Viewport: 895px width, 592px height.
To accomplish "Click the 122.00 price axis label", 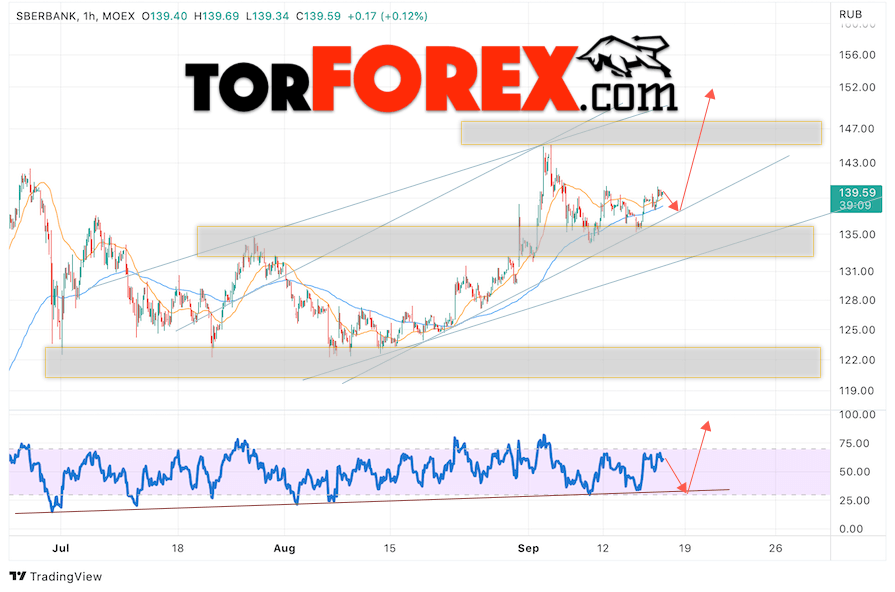I will click(x=857, y=360).
